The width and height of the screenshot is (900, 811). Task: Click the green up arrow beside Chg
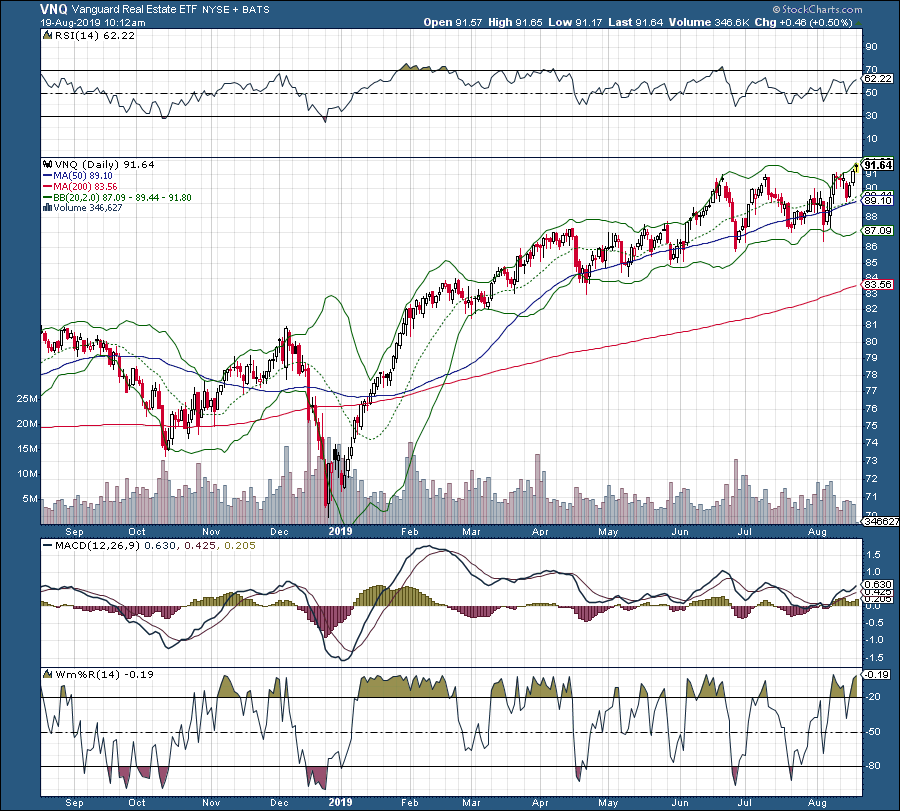pos(858,24)
